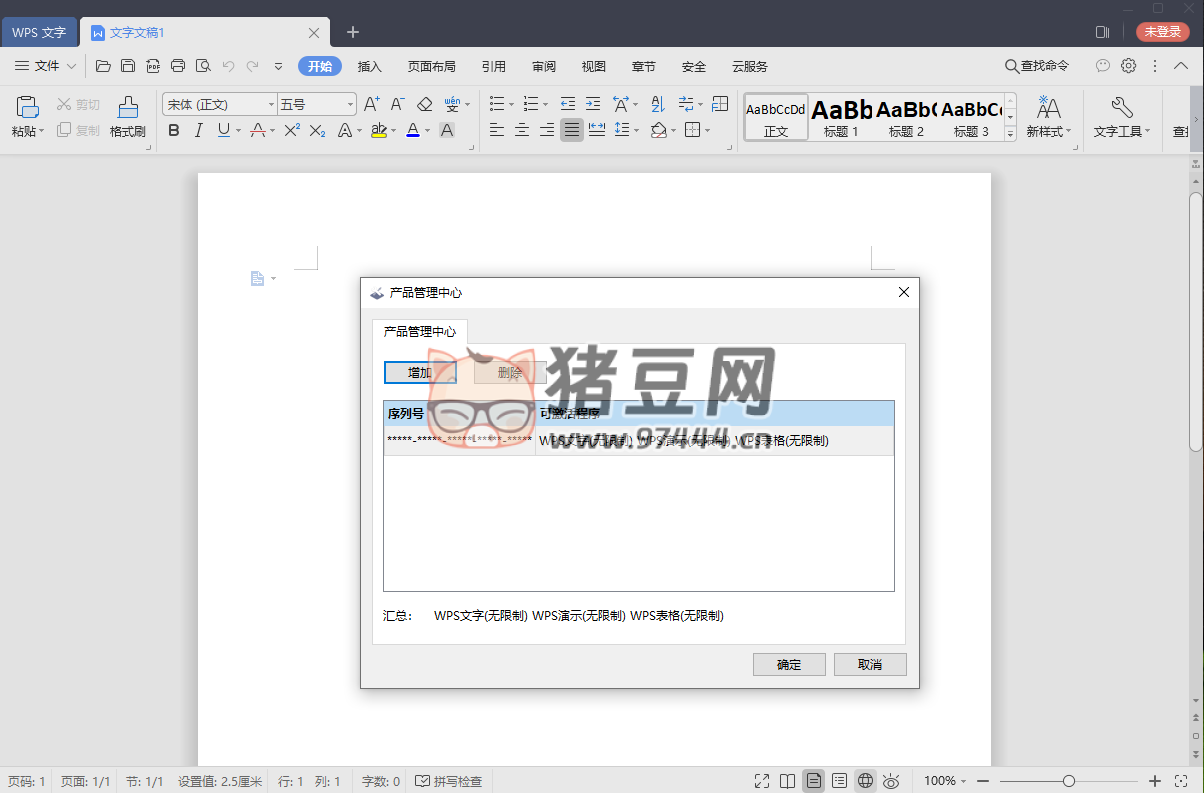
Task: Click the 增加 (Add) button in dialog
Action: [x=420, y=372]
